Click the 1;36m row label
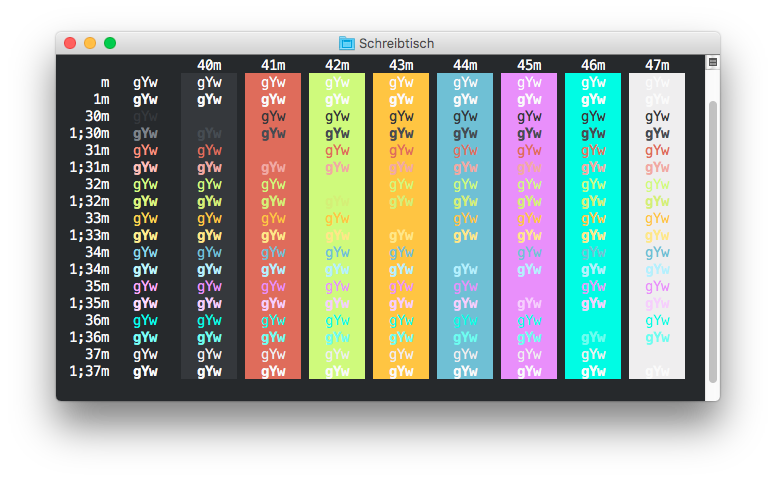 pyautogui.click(x=89, y=337)
